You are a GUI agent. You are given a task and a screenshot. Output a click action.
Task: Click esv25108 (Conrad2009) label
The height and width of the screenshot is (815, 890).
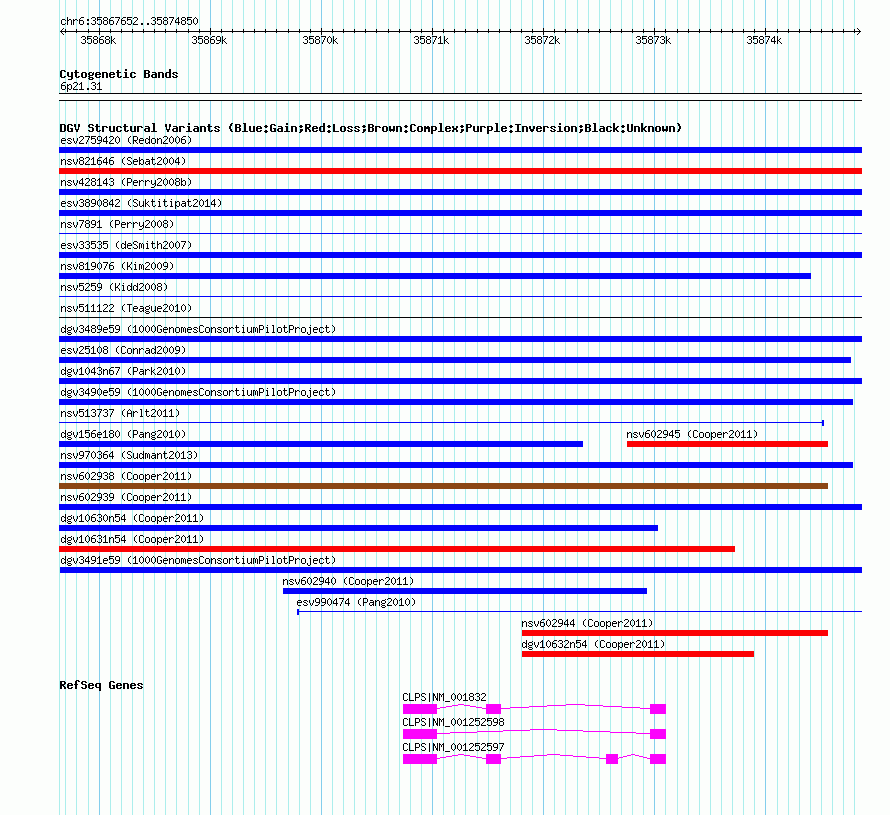point(123,350)
